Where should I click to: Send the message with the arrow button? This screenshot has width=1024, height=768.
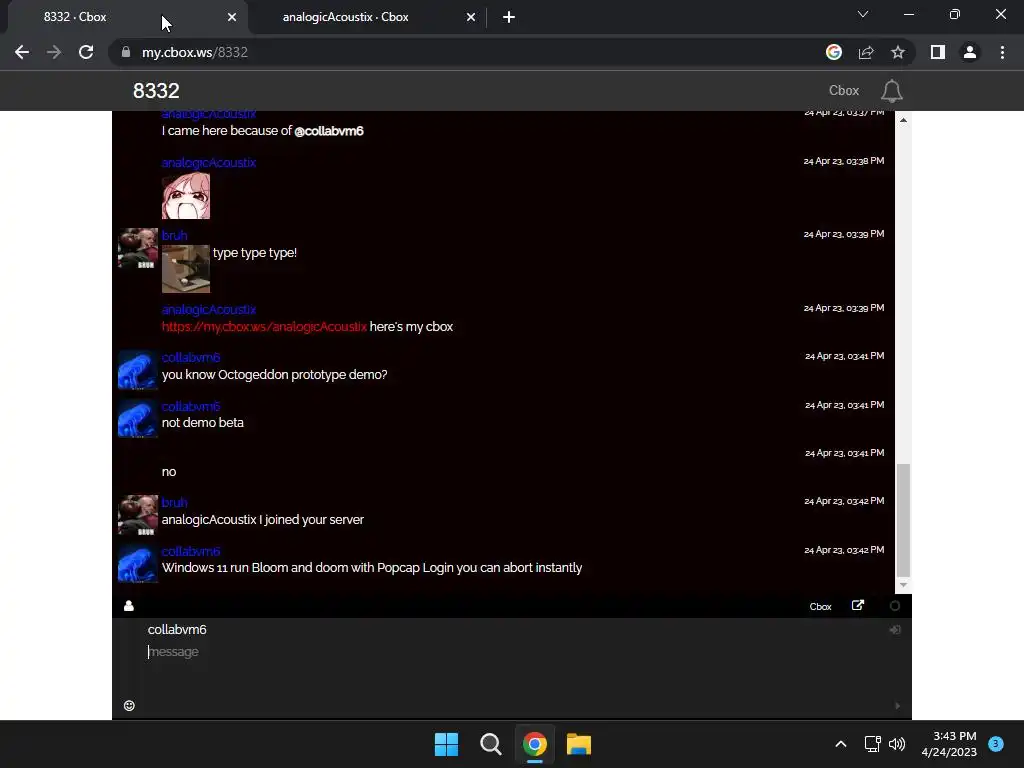pyautogui.click(x=897, y=705)
